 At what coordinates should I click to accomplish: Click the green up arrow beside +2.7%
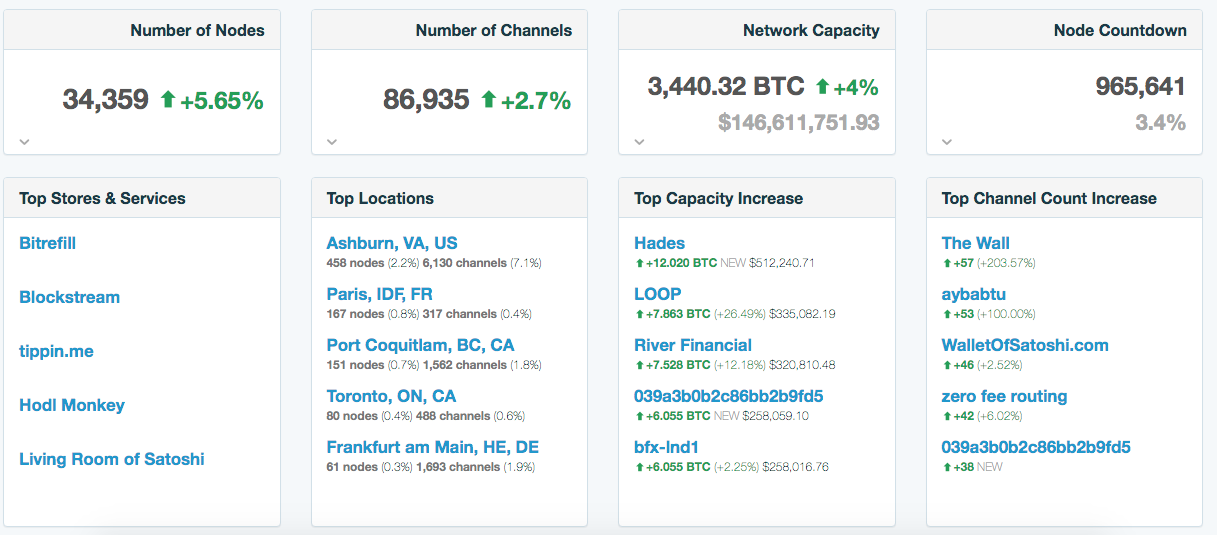pos(488,99)
